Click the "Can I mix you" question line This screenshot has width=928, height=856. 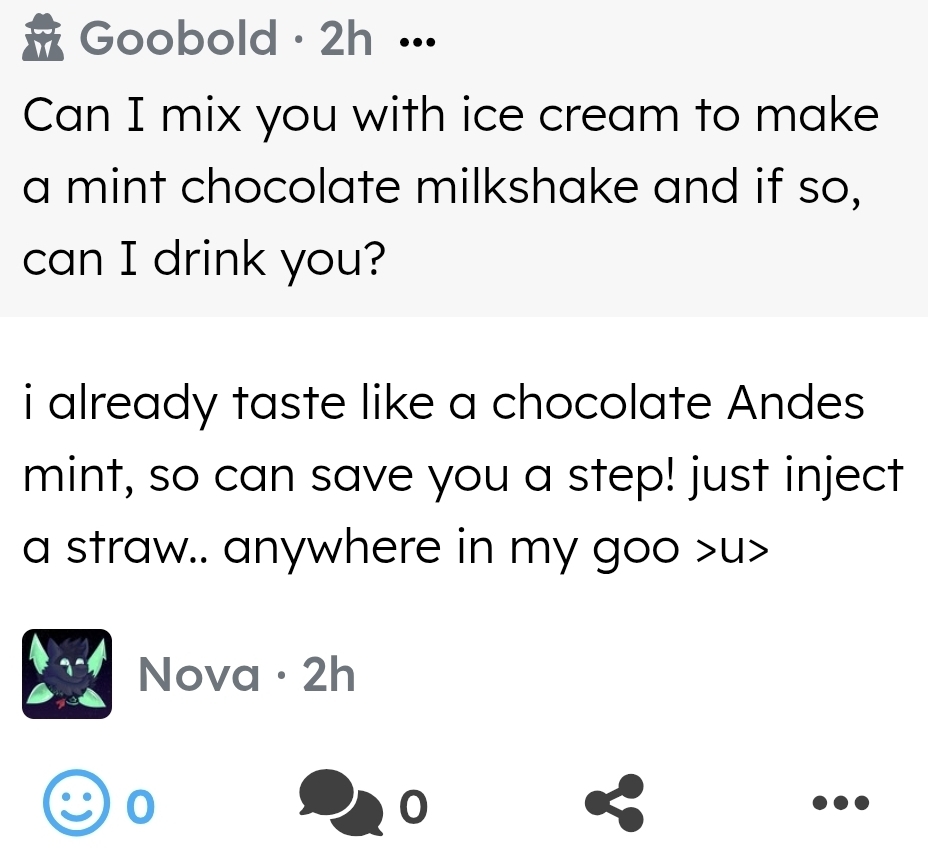[450, 117]
